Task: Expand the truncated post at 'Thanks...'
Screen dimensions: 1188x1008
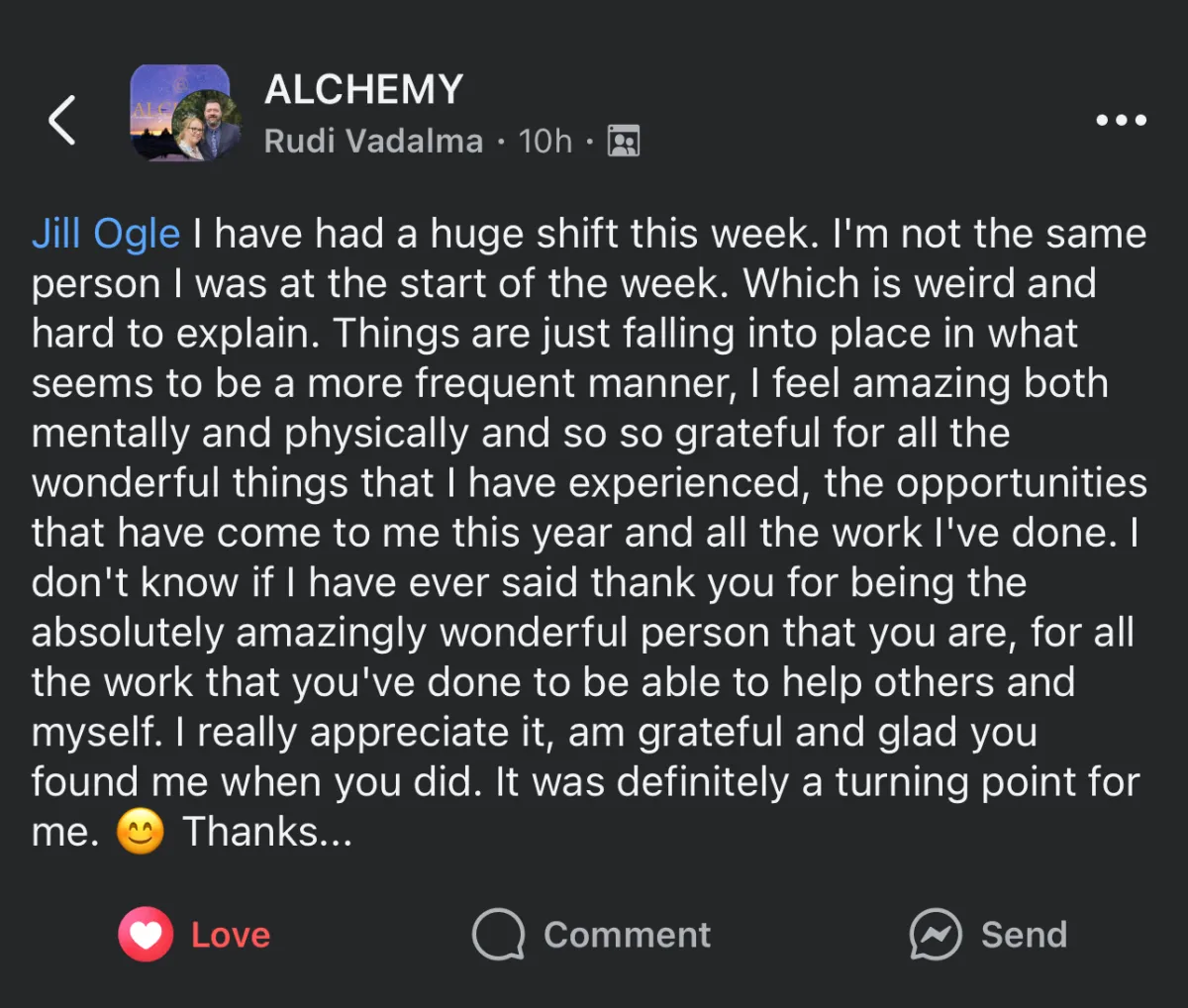Action: pyautogui.click(x=267, y=832)
